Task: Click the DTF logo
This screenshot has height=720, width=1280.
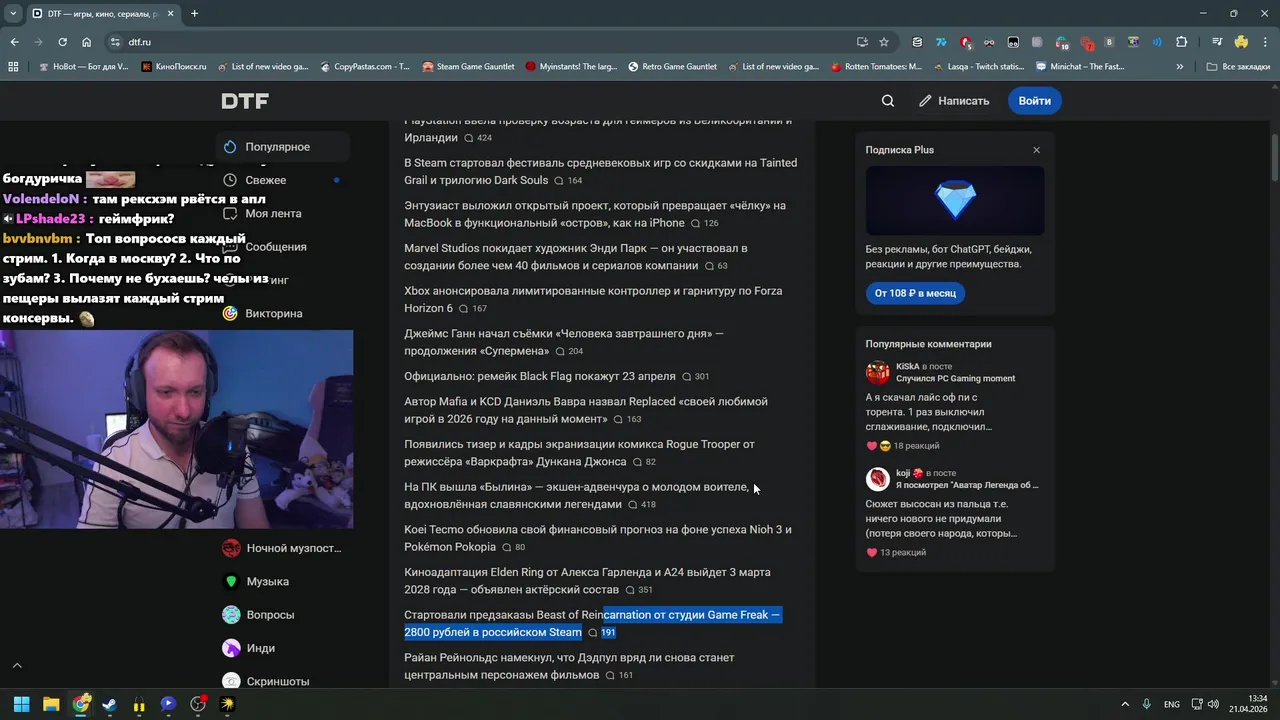Action: [245, 101]
